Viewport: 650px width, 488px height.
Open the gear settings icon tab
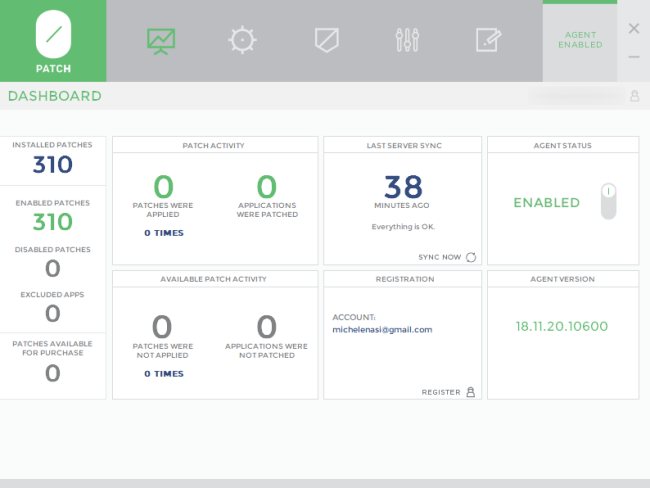pyautogui.click(x=243, y=40)
